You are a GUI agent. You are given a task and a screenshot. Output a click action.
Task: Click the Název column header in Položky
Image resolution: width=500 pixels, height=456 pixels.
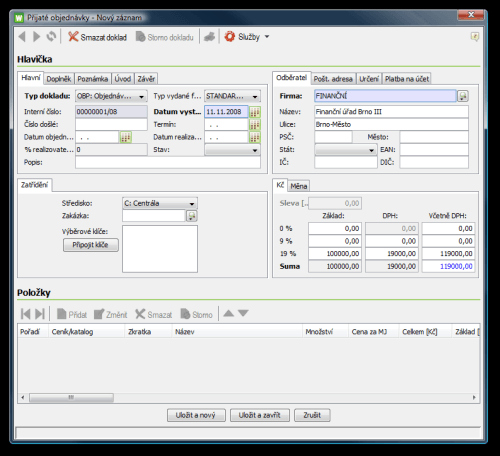click(x=237, y=332)
